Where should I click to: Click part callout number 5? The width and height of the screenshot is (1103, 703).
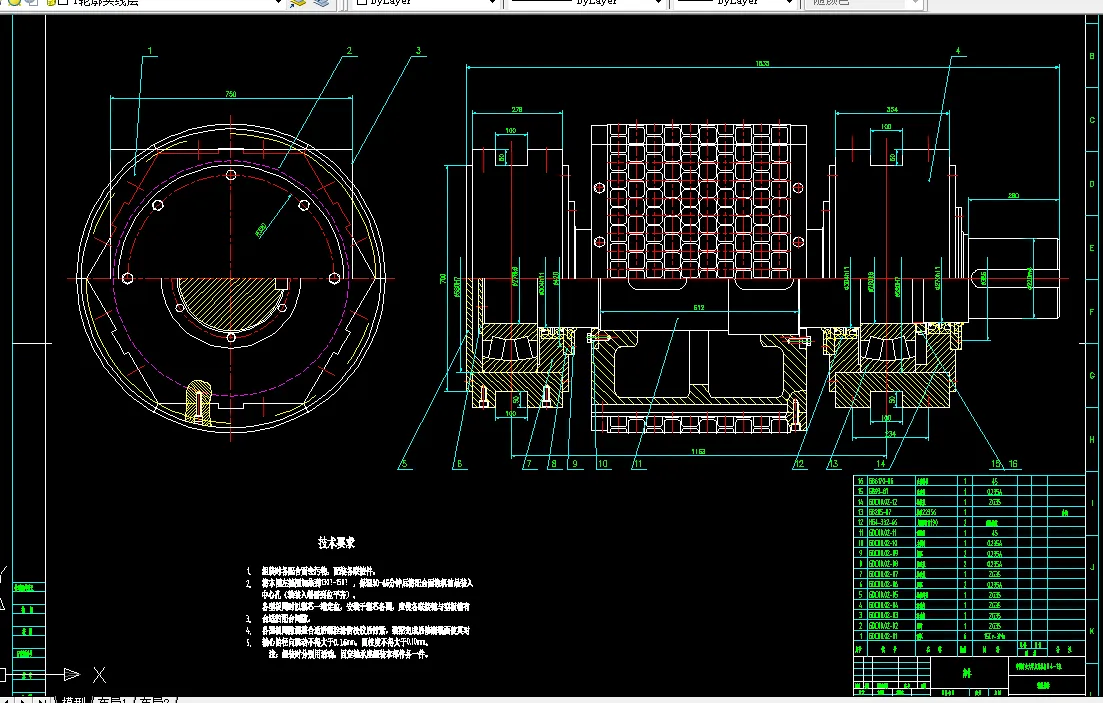coord(404,464)
